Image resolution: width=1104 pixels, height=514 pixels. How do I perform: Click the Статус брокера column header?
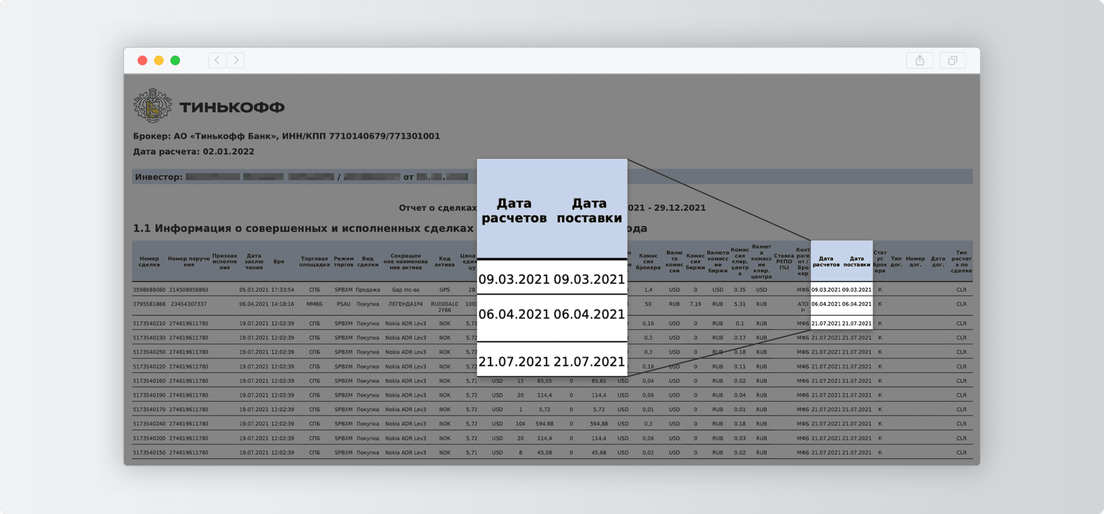[x=880, y=261]
